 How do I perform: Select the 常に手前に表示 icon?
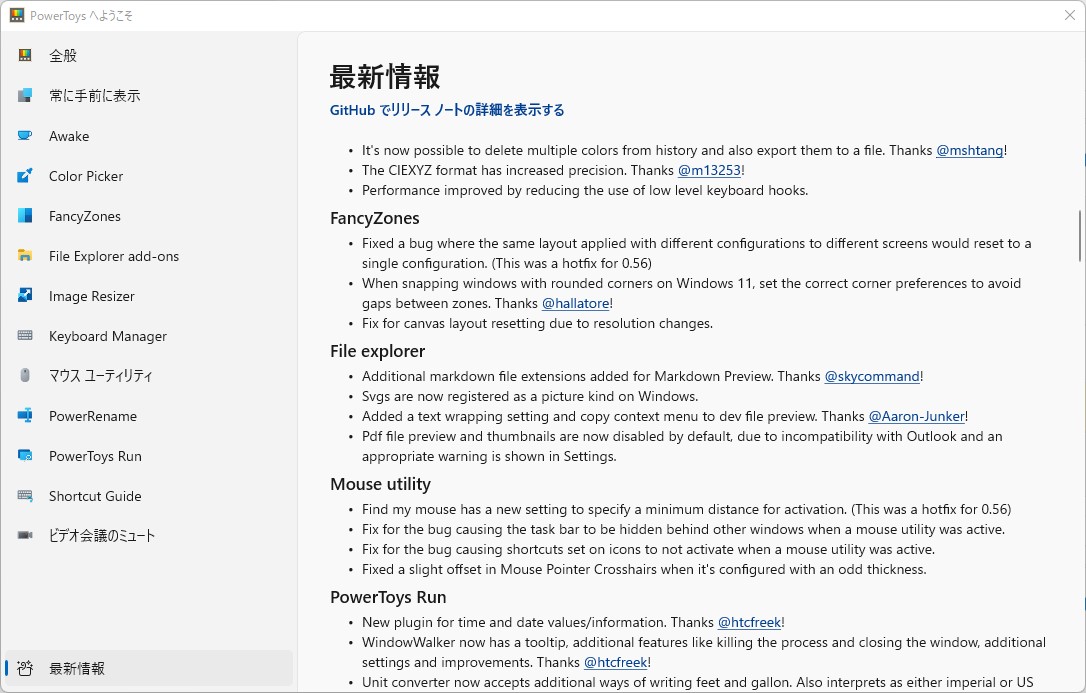[x=25, y=96]
